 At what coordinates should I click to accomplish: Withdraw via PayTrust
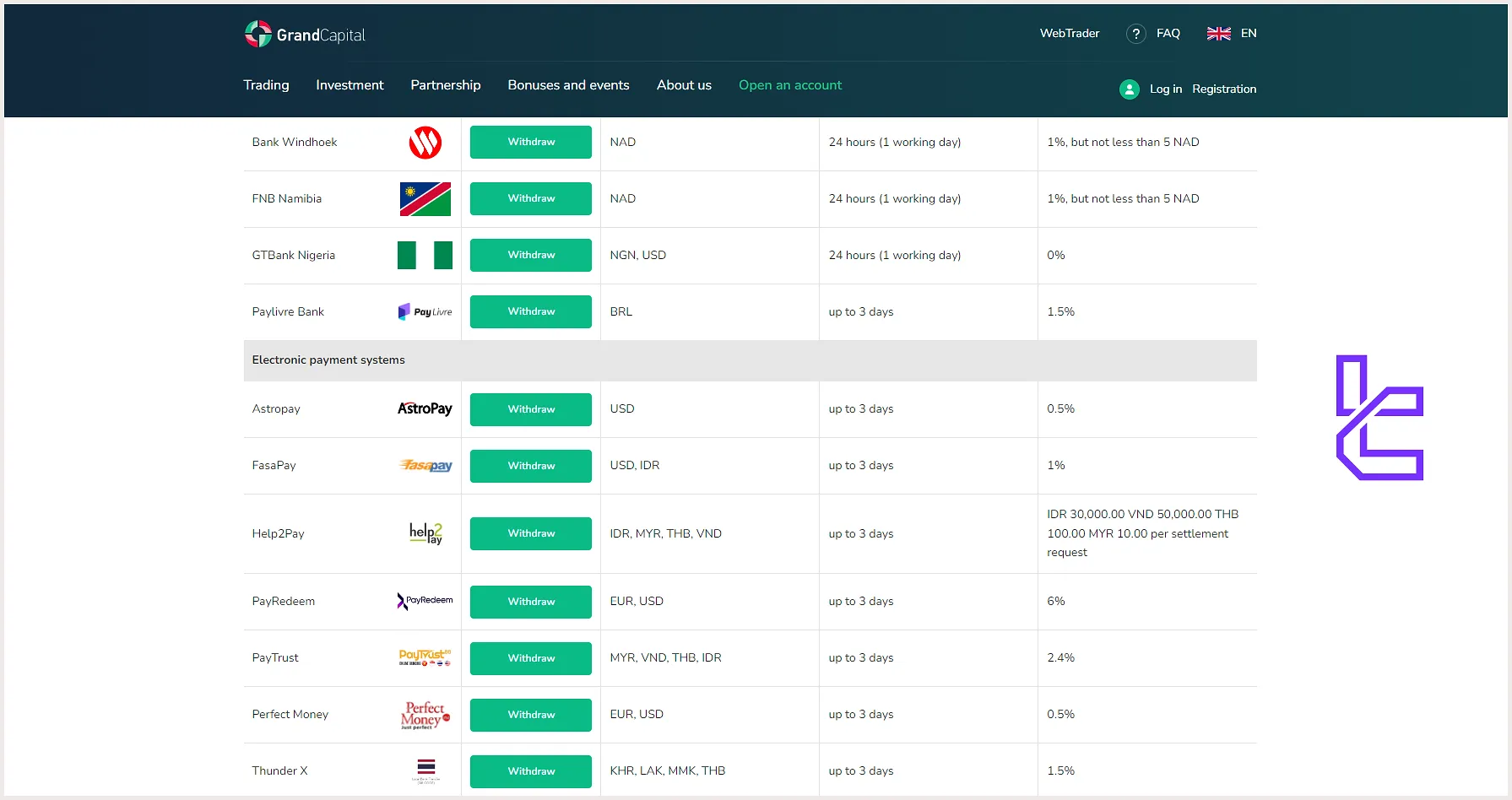531,658
